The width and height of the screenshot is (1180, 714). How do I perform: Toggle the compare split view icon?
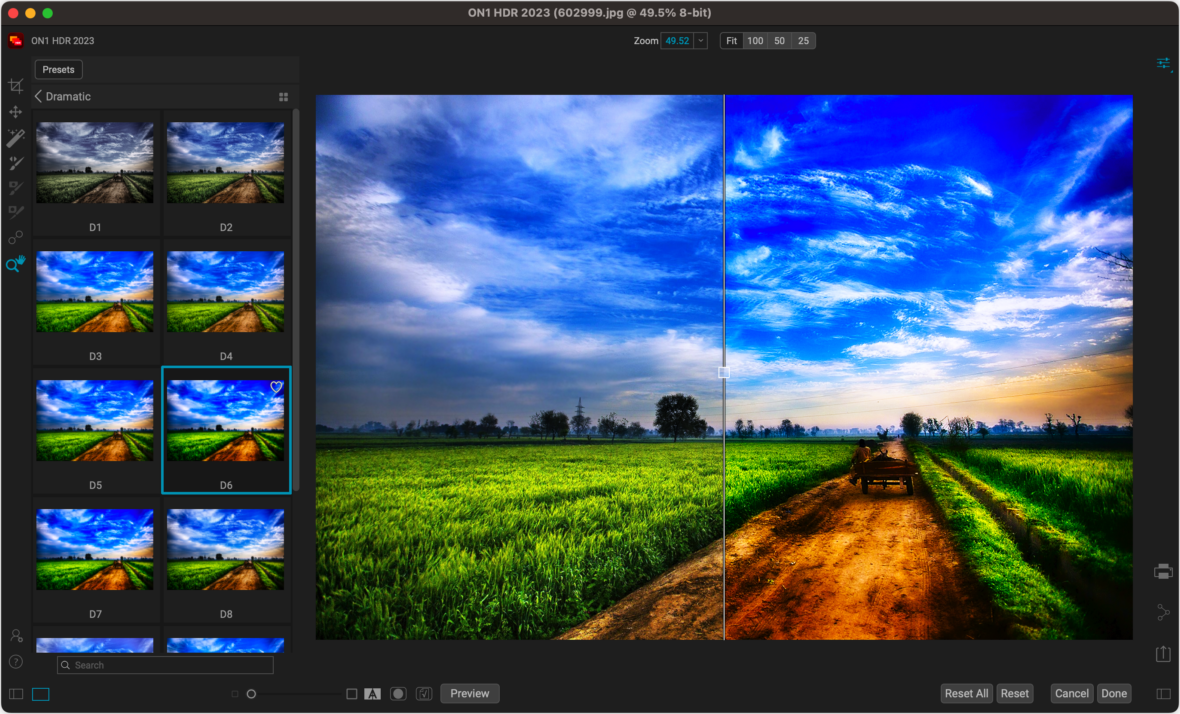[424, 694]
